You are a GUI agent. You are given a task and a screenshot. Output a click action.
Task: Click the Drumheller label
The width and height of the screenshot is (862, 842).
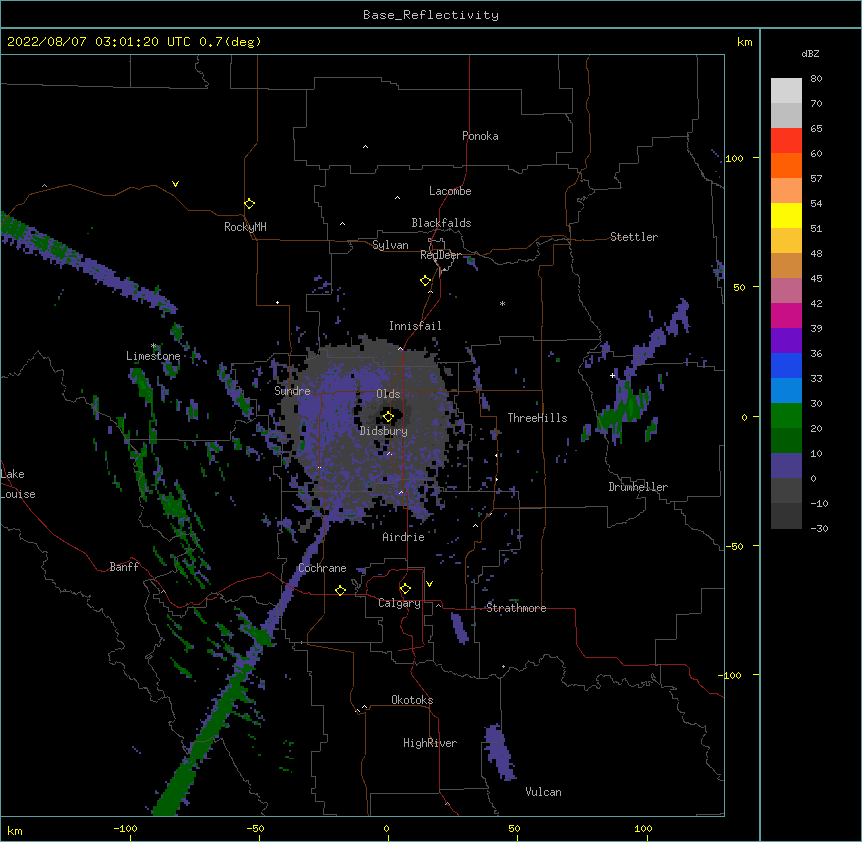pos(638,487)
